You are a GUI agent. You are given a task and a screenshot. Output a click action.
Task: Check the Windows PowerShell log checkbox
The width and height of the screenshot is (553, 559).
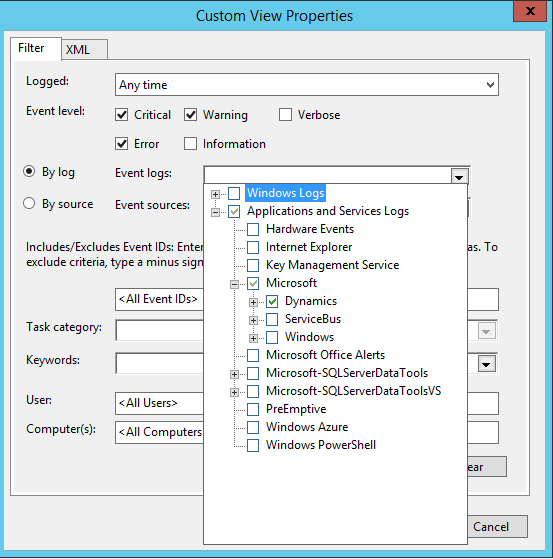253,445
